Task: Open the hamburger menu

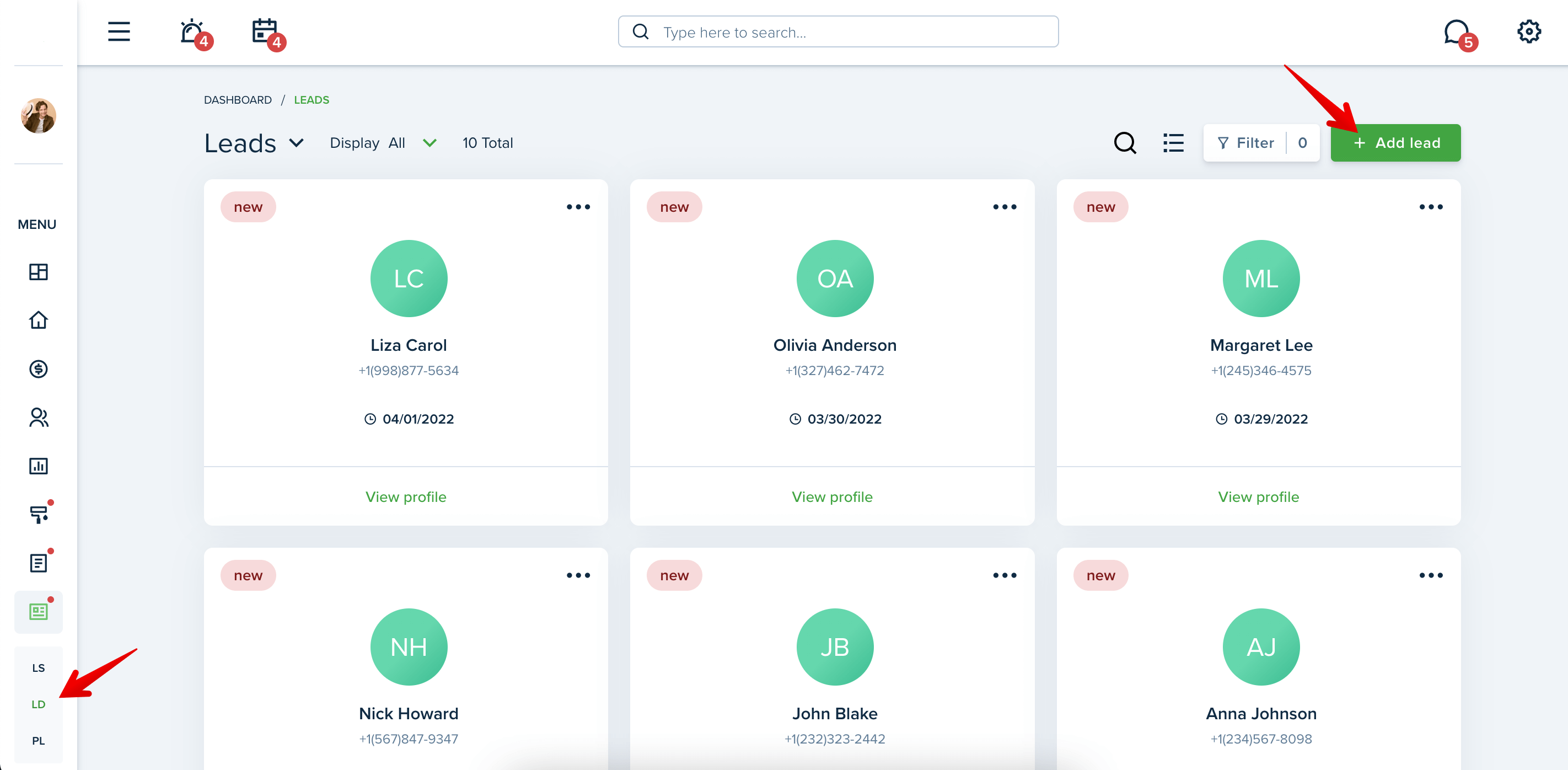Action: 119,31
